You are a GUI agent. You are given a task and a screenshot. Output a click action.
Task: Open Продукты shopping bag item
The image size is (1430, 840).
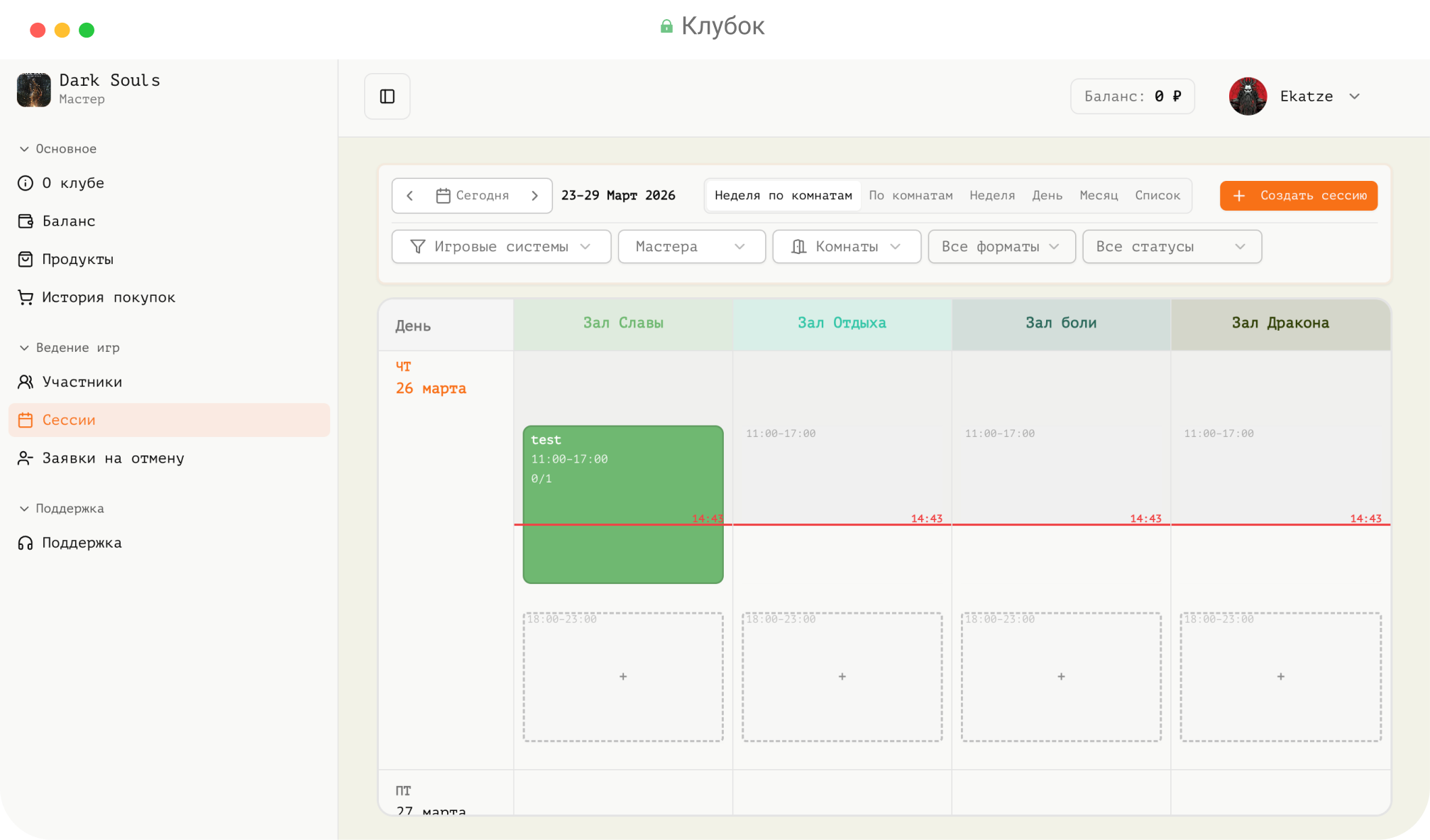coord(77,260)
